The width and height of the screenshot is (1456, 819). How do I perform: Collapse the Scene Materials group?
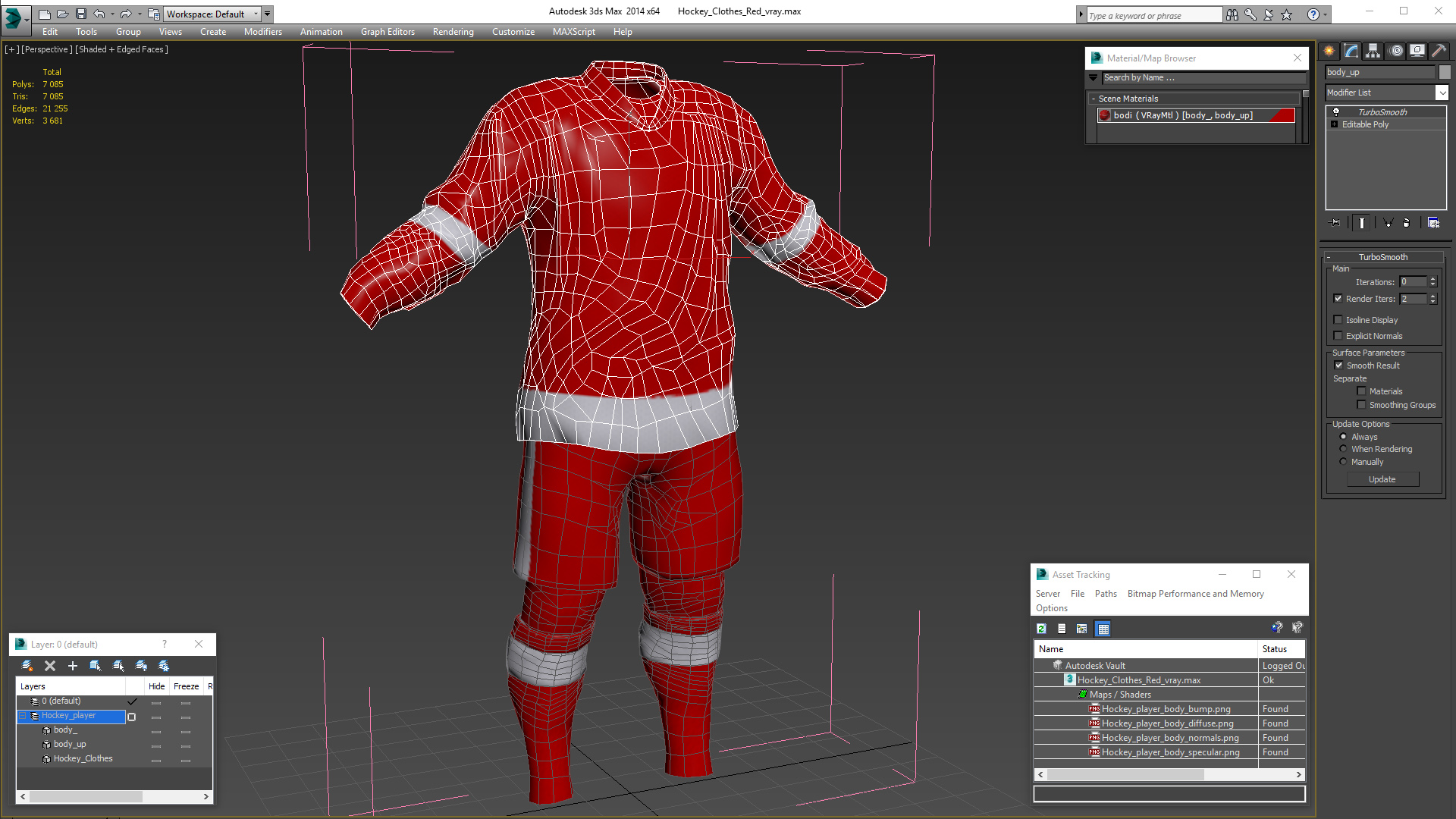pos(1094,99)
